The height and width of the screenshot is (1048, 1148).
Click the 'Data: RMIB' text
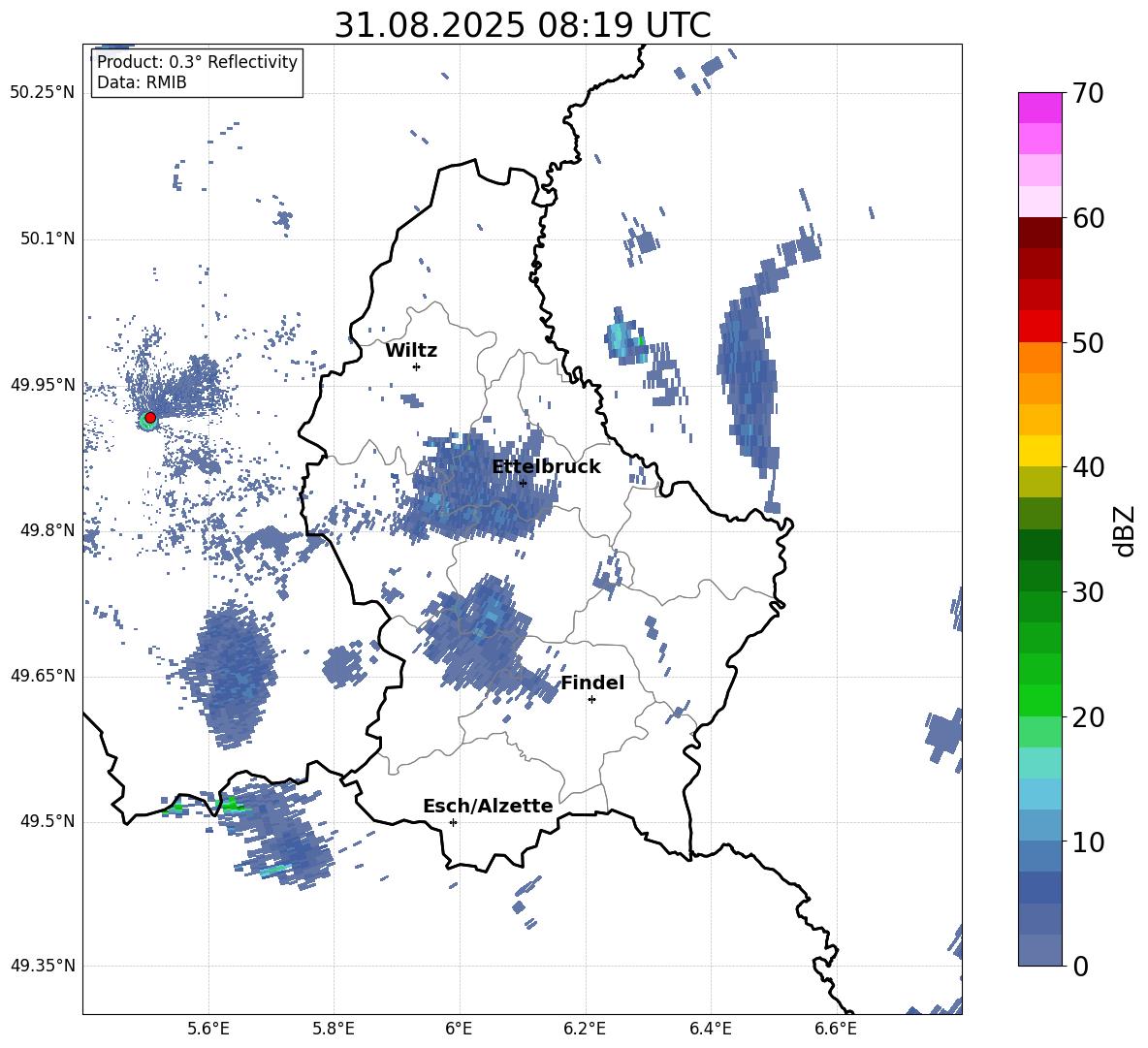point(142,82)
